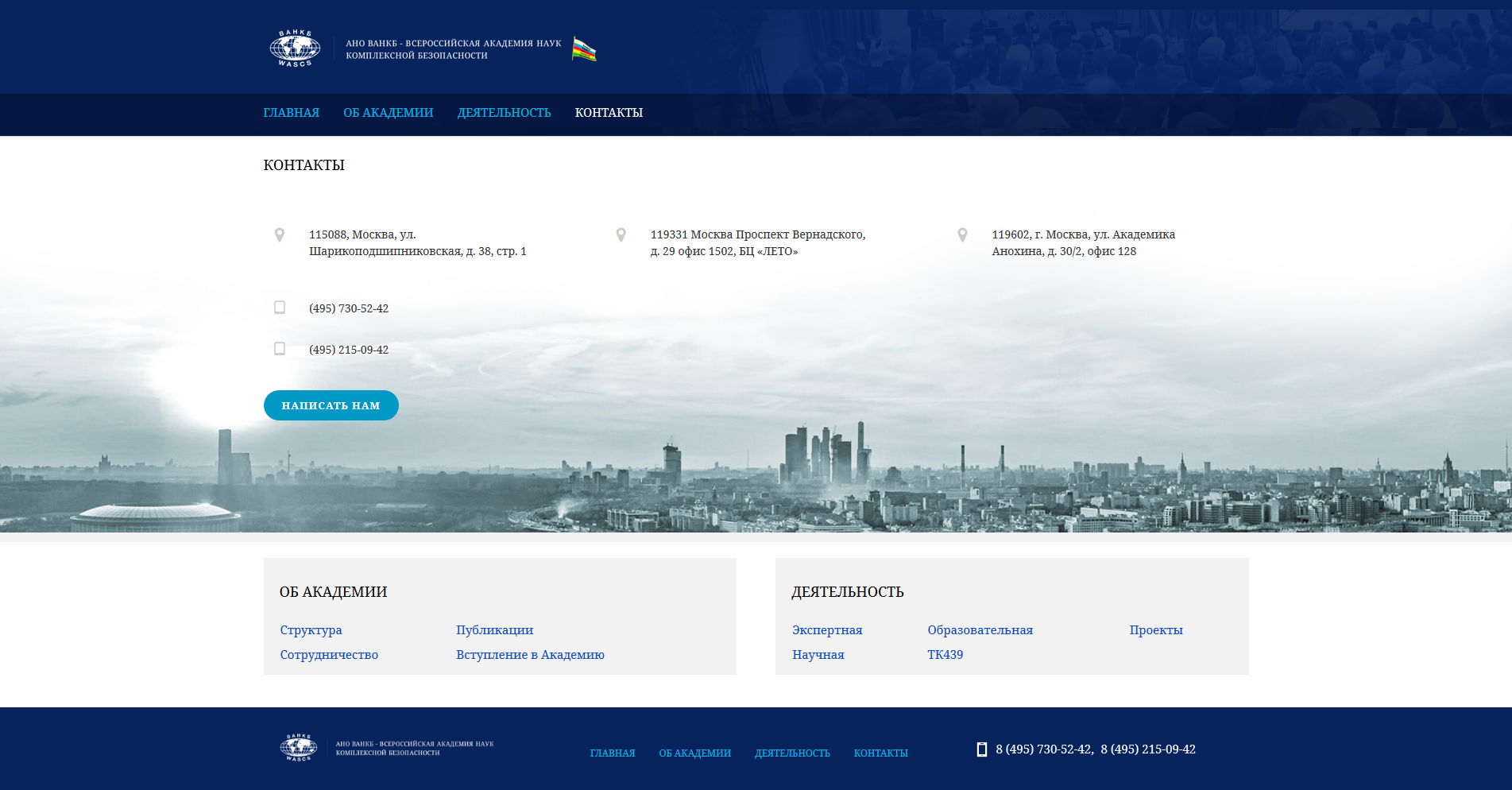Click the flag icon beside academy name
Screen dimensions: 1512x790
click(584, 49)
